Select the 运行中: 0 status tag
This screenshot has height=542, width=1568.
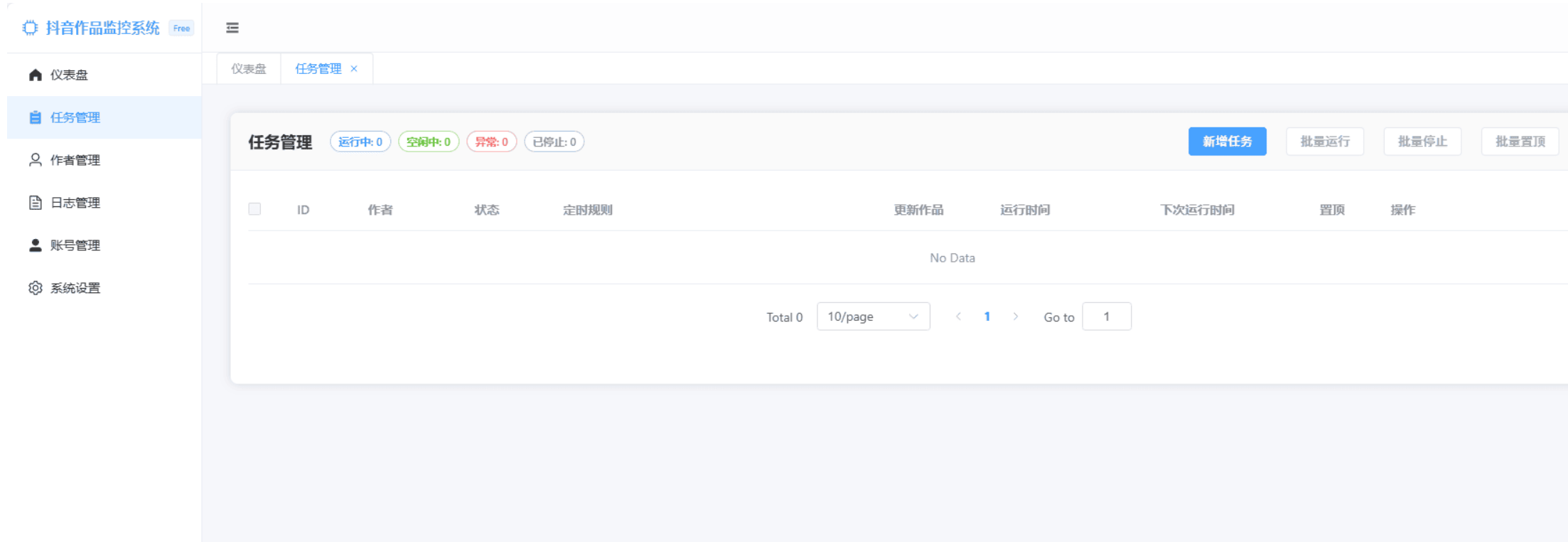360,142
